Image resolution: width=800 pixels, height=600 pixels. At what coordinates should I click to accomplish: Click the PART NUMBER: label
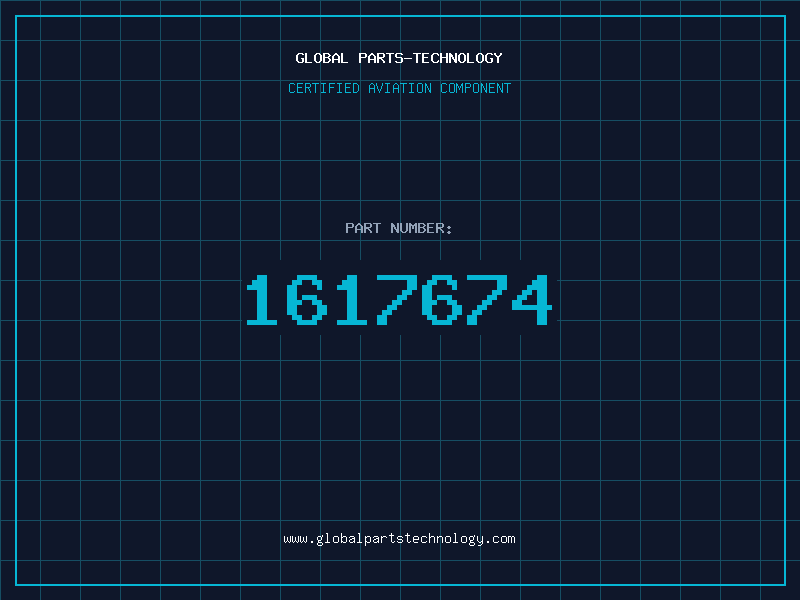pos(399,228)
